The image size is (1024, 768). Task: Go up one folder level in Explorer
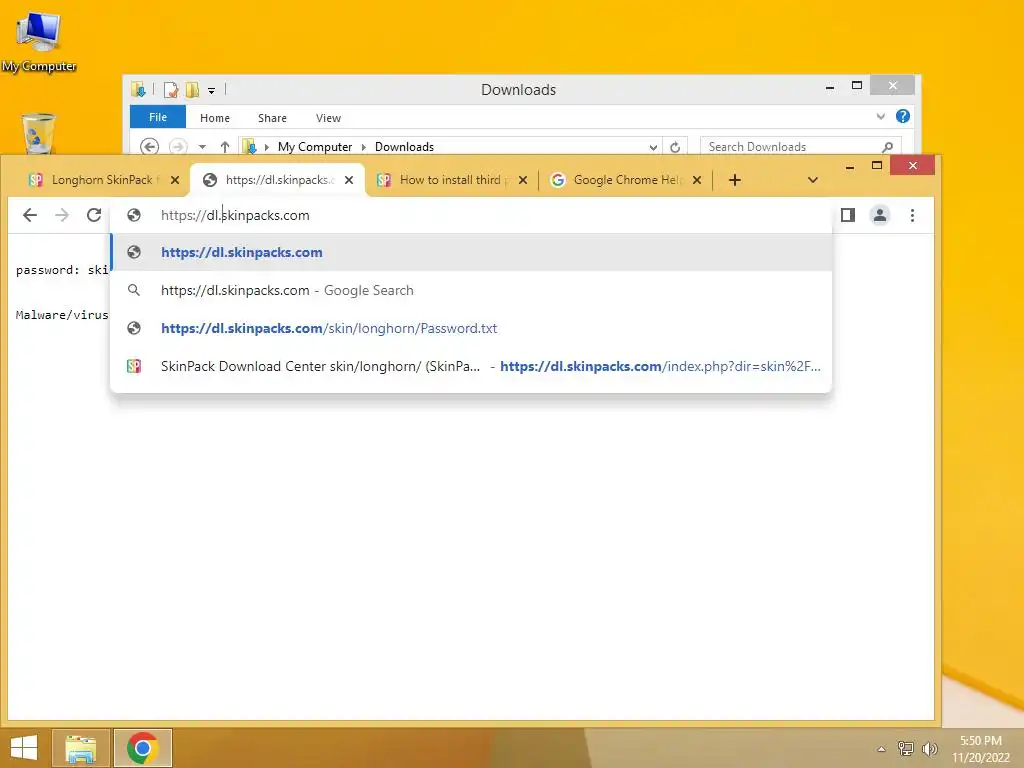[225, 147]
